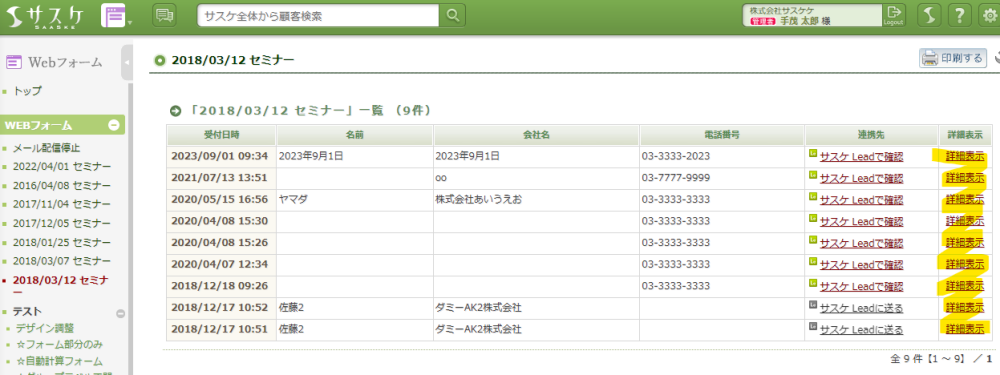The image size is (1000, 375).
Task: Open 詳細表示 for 2020/04/08 15:30 row
Action: tap(964, 221)
